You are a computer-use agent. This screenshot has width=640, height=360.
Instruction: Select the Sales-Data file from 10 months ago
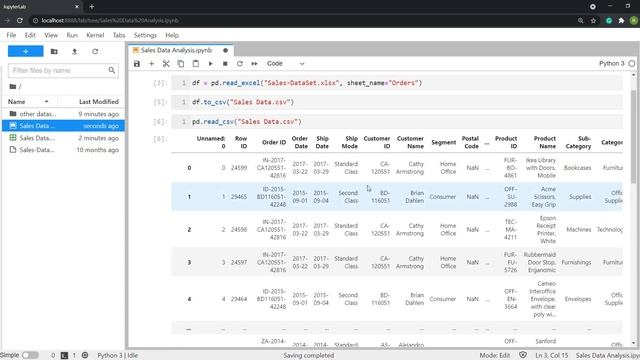click(63, 150)
